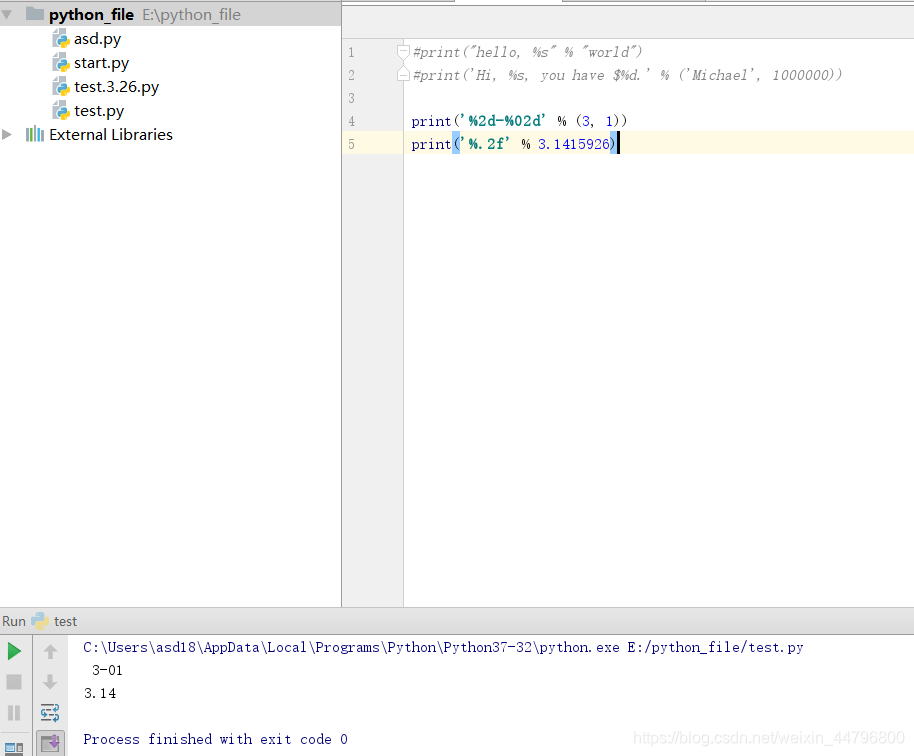Click the Run tool window label
This screenshot has height=756, width=914.
tap(14, 621)
